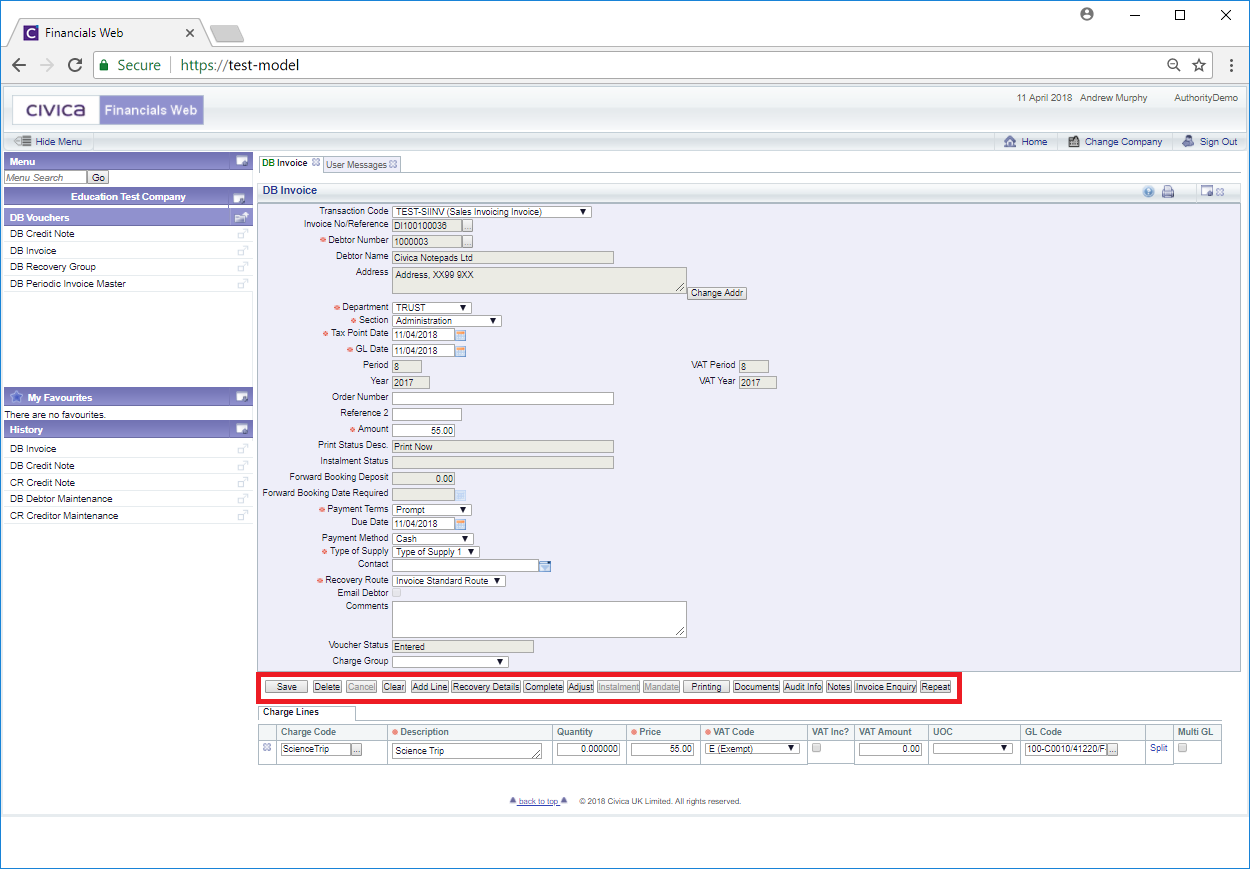The image size is (1250, 869).
Task: Open DB Recovery Group new window icon
Action: click(x=243, y=267)
